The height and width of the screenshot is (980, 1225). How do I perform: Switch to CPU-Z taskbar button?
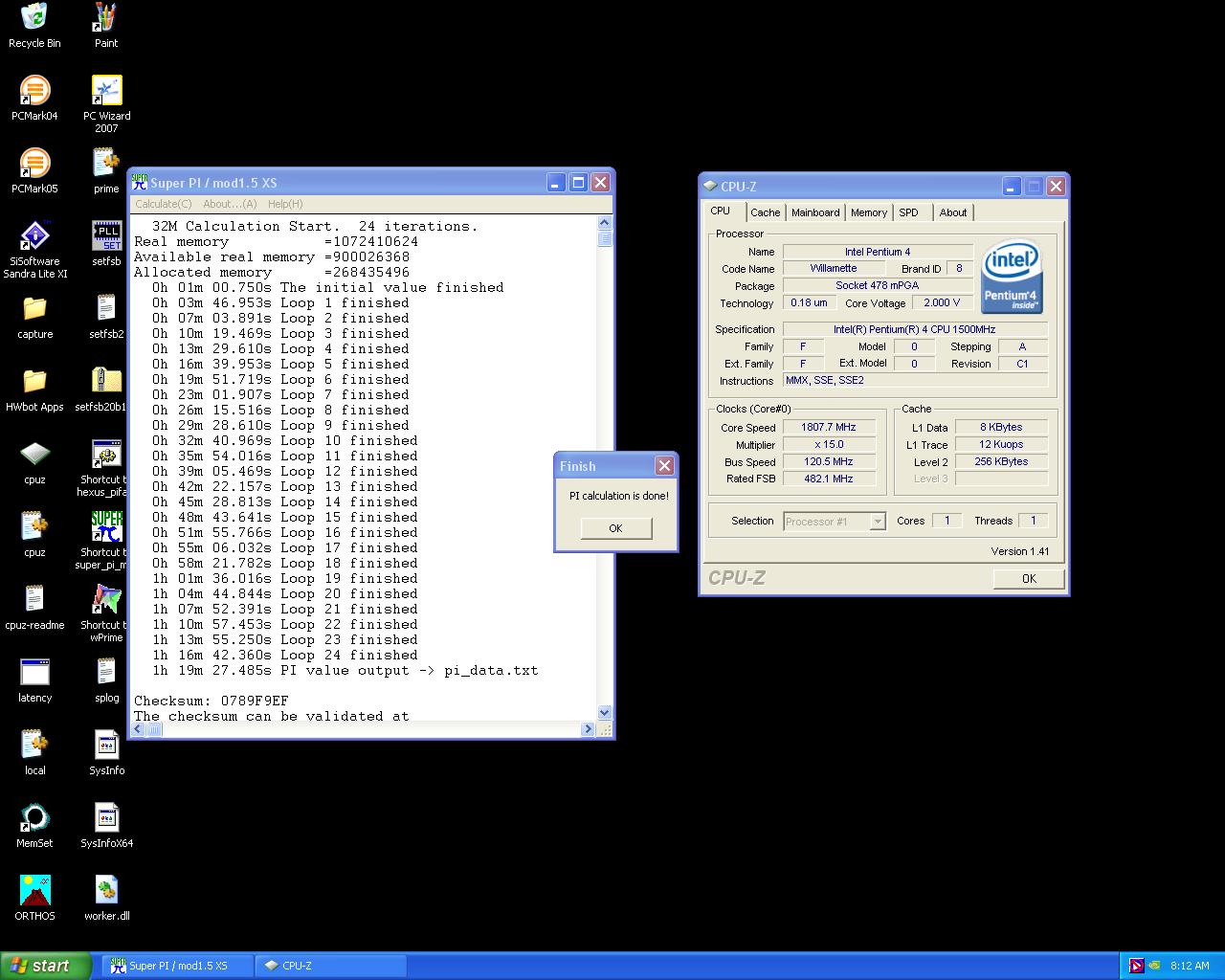pos(331,966)
